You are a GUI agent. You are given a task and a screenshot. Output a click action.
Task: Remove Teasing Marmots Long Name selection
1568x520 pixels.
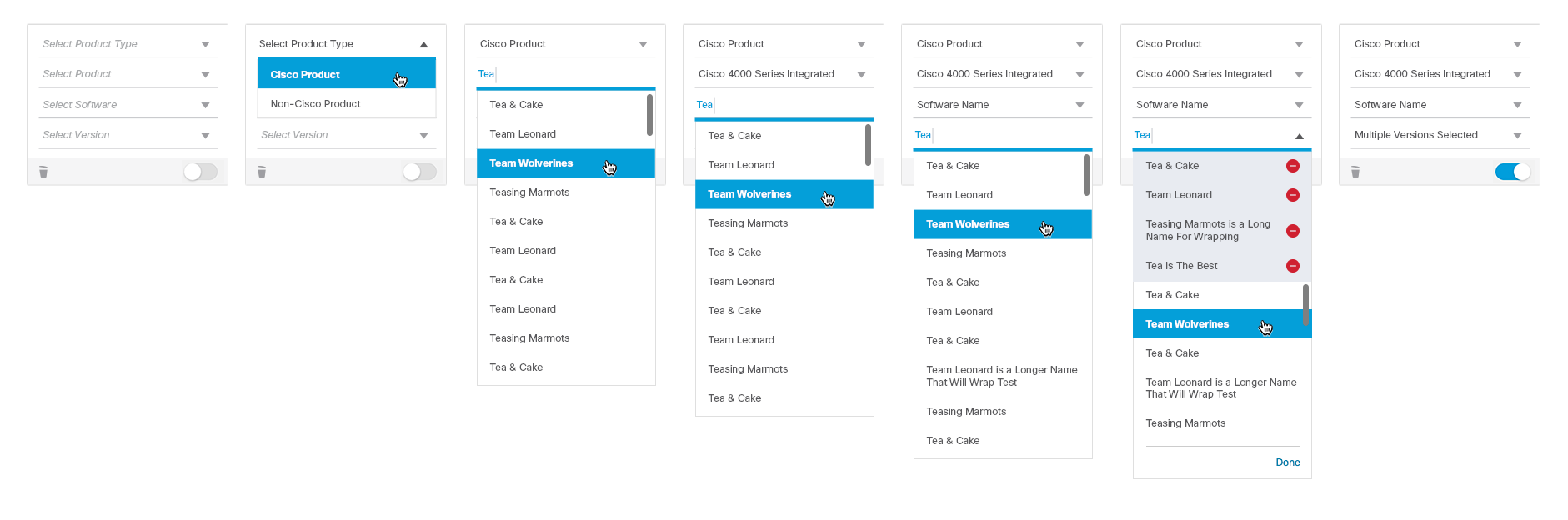pos(1292,231)
